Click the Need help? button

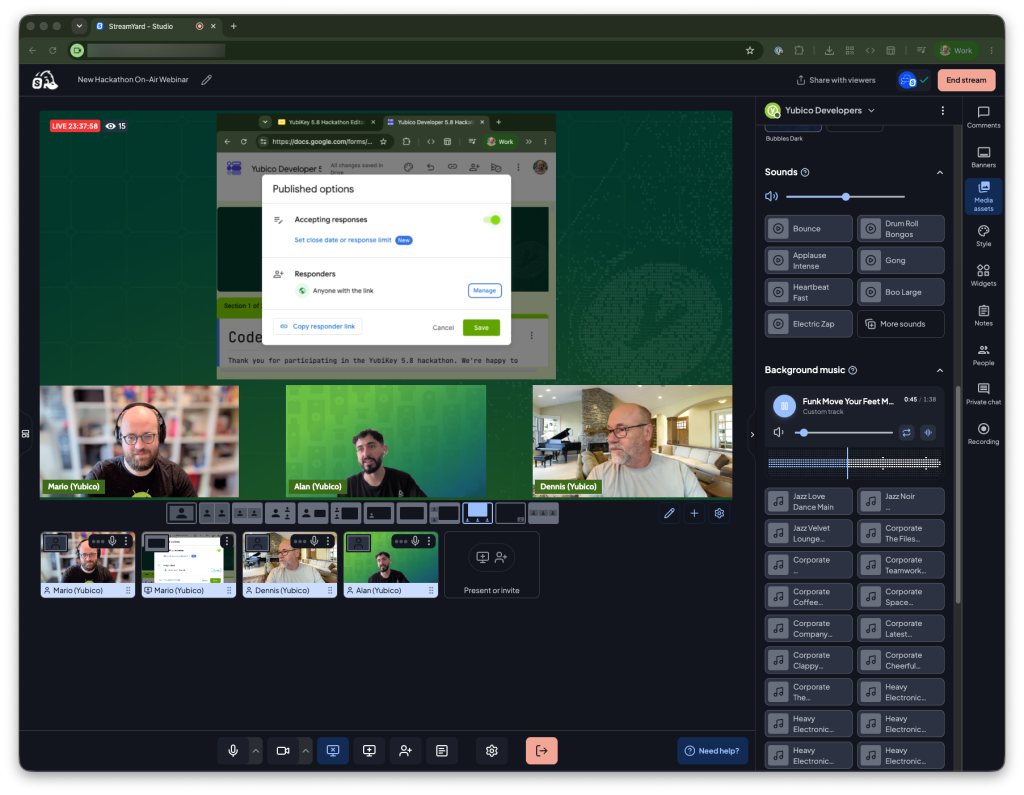pos(712,751)
